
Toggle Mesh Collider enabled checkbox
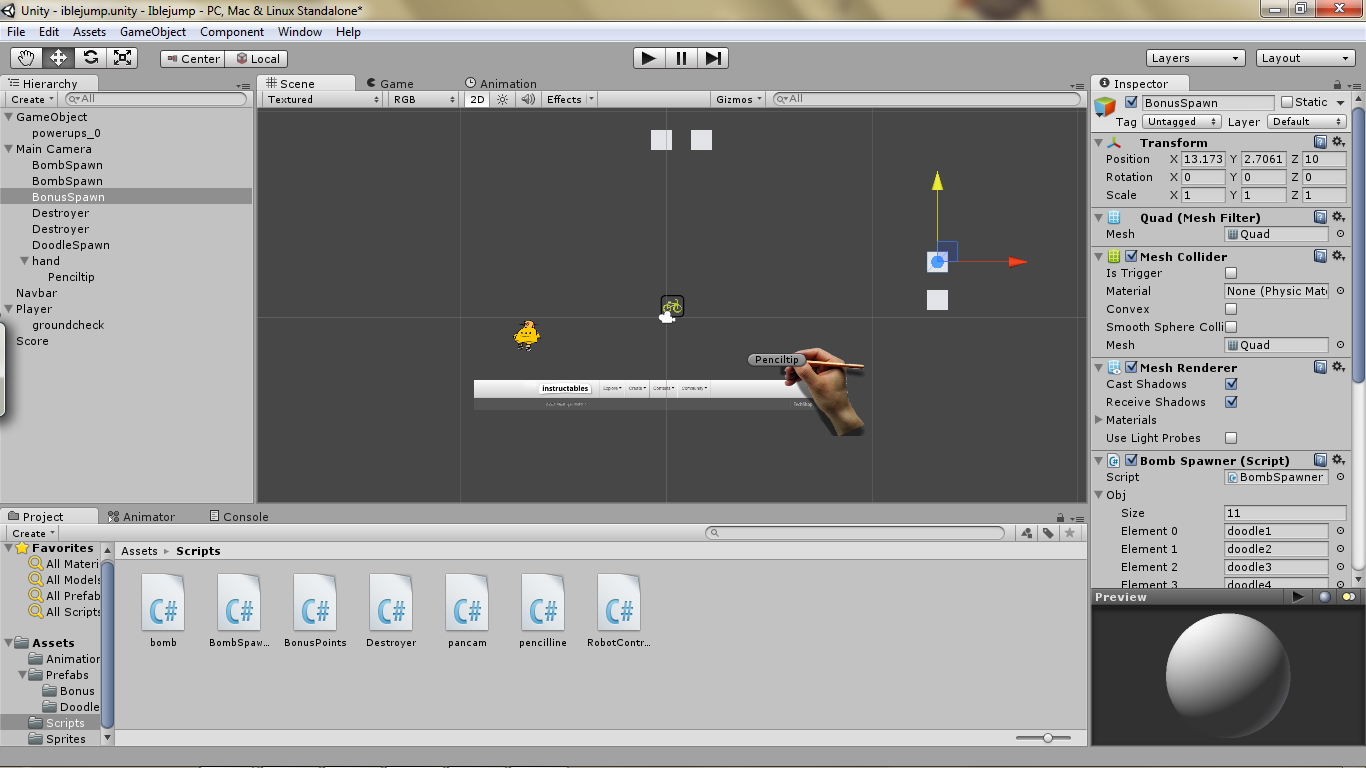(x=1131, y=256)
